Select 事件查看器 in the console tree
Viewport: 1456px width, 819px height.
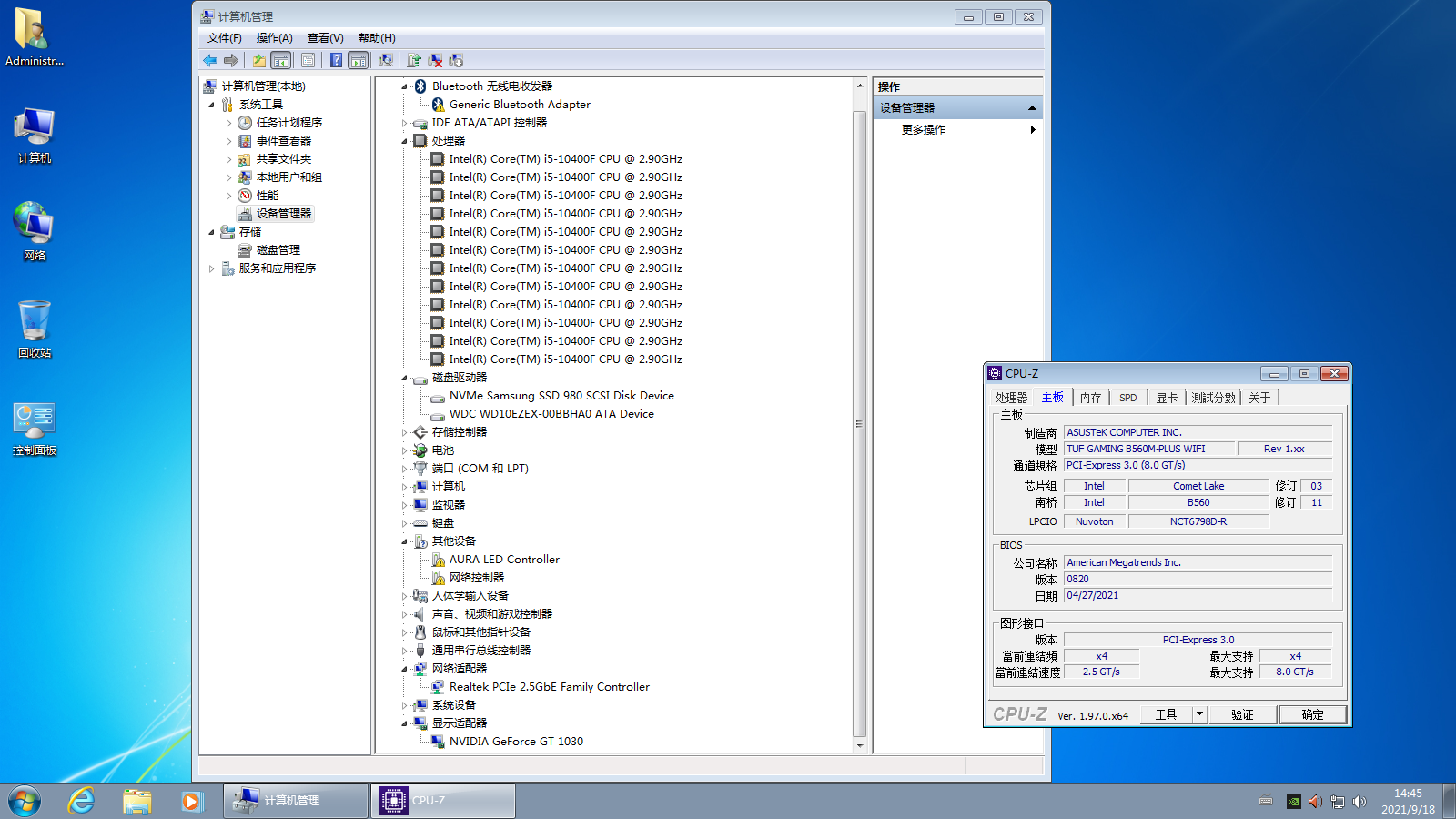click(x=284, y=141)
